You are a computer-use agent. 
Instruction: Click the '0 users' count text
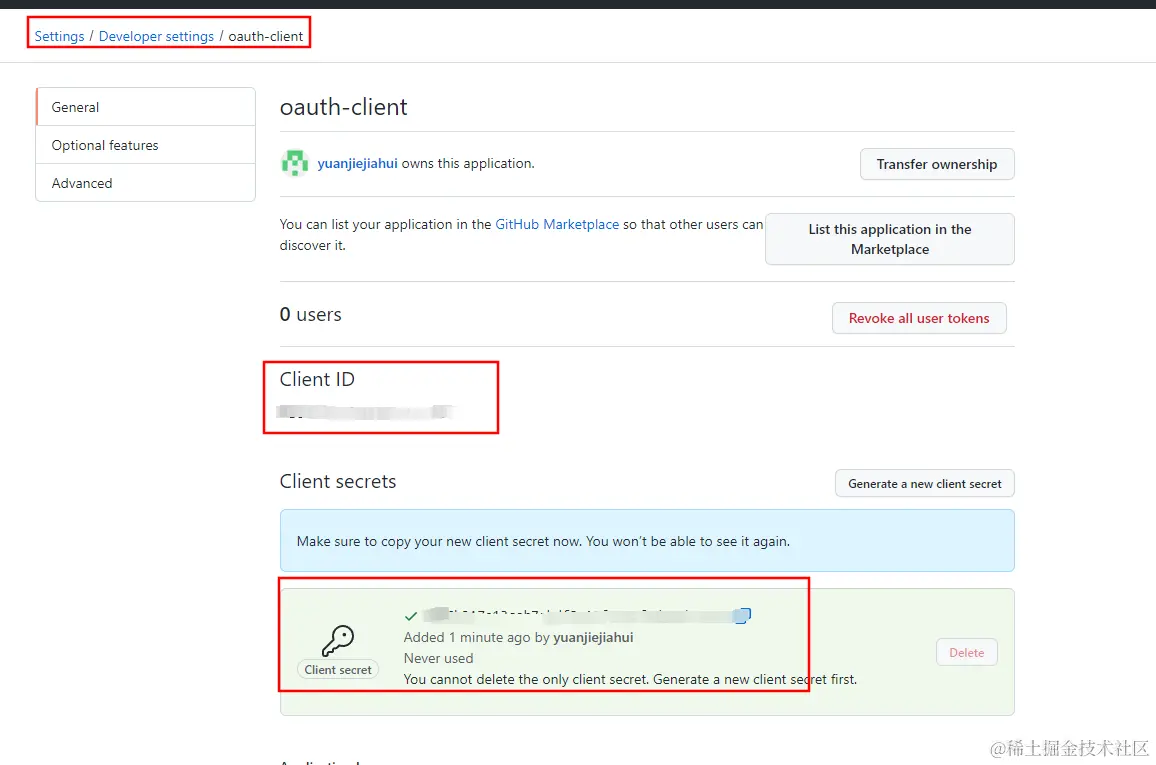pos(310,315)
